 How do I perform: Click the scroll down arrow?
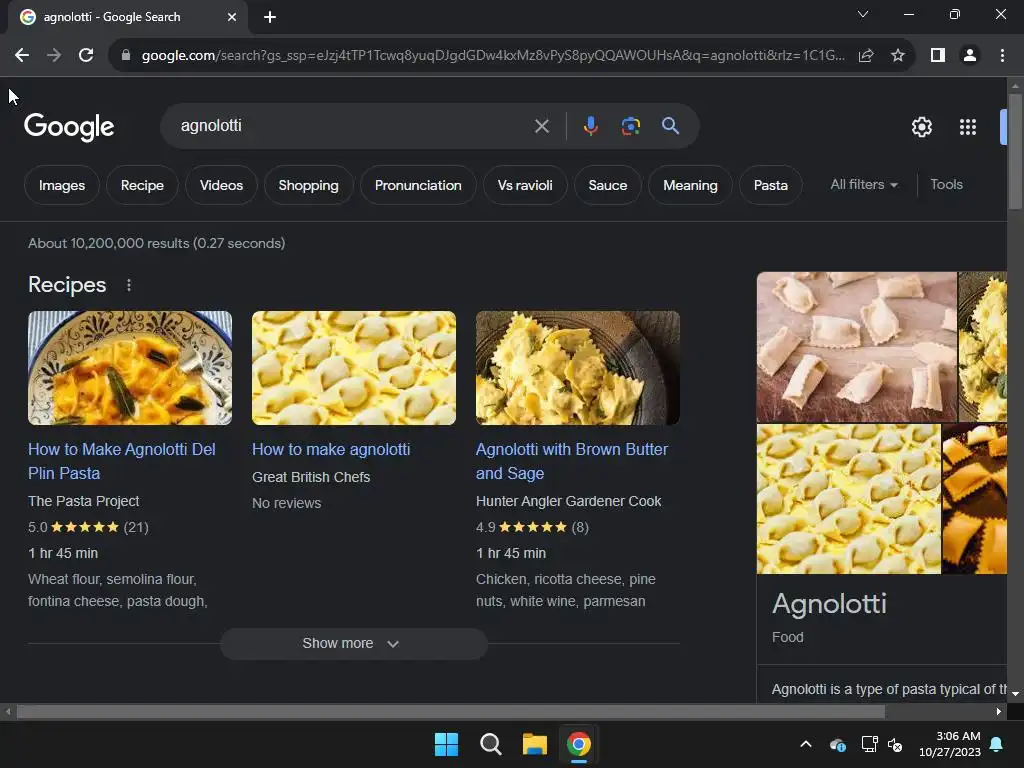(1015, 694)
